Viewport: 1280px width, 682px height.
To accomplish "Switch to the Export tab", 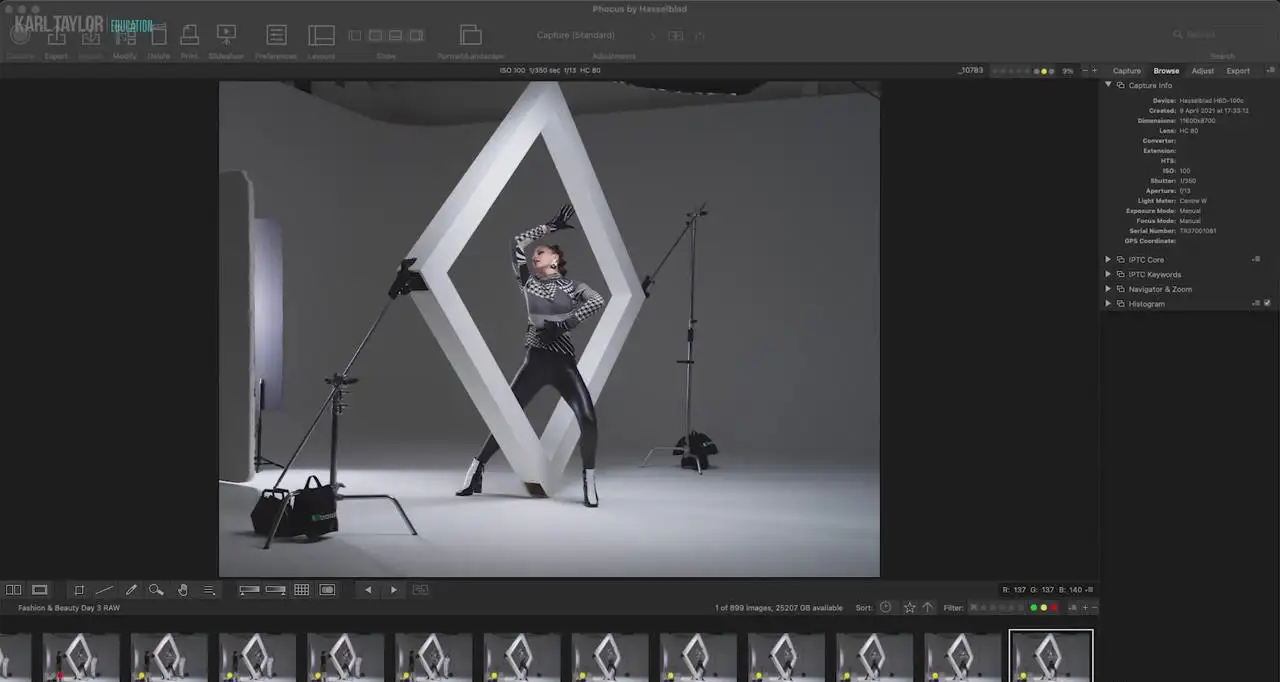I will tap(1238, 71).
